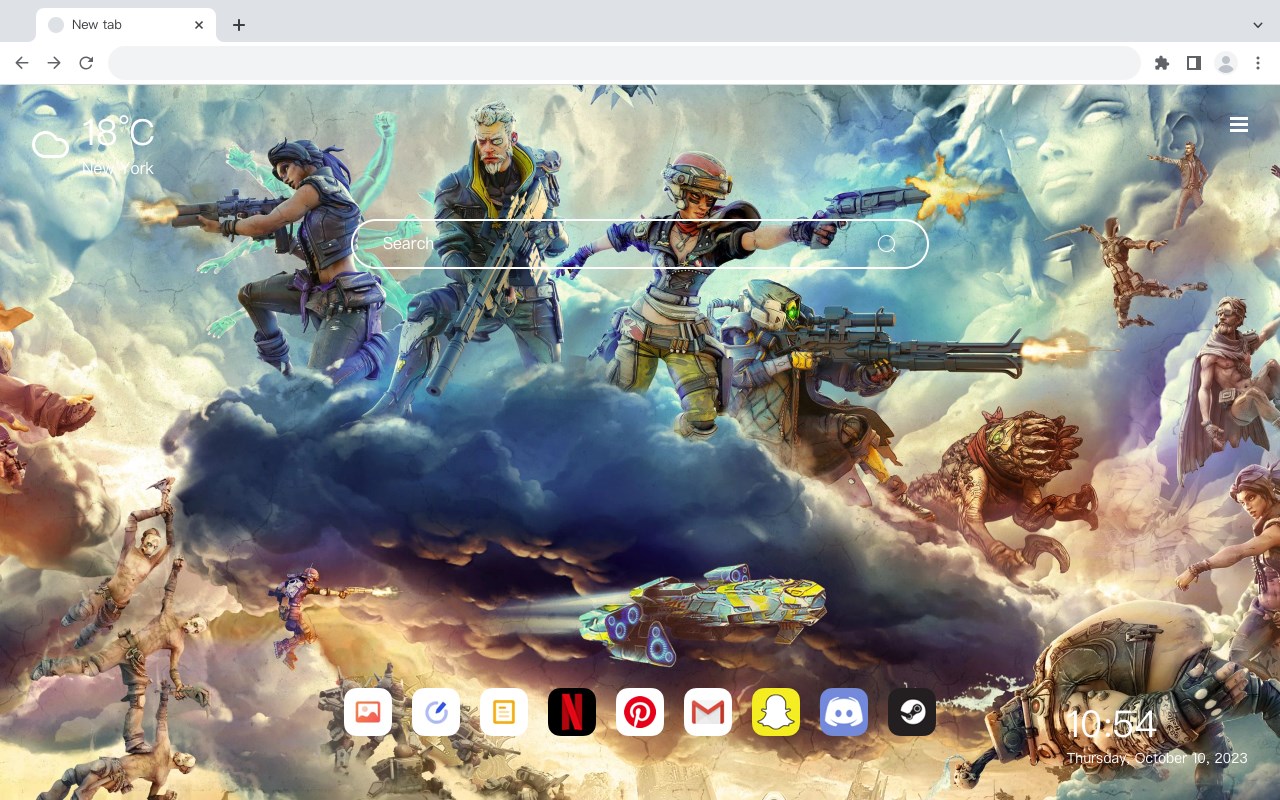The image size is (1280, 800).
Task: Click the Thursday, October 10, 2023 date
Action: point(1157,758)
